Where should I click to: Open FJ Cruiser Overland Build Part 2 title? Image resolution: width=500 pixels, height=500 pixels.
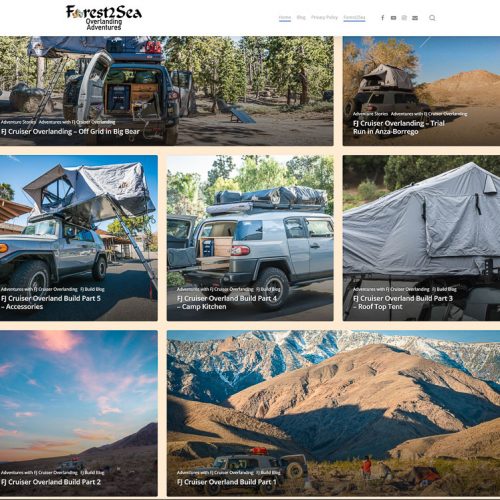coord(51,482)
